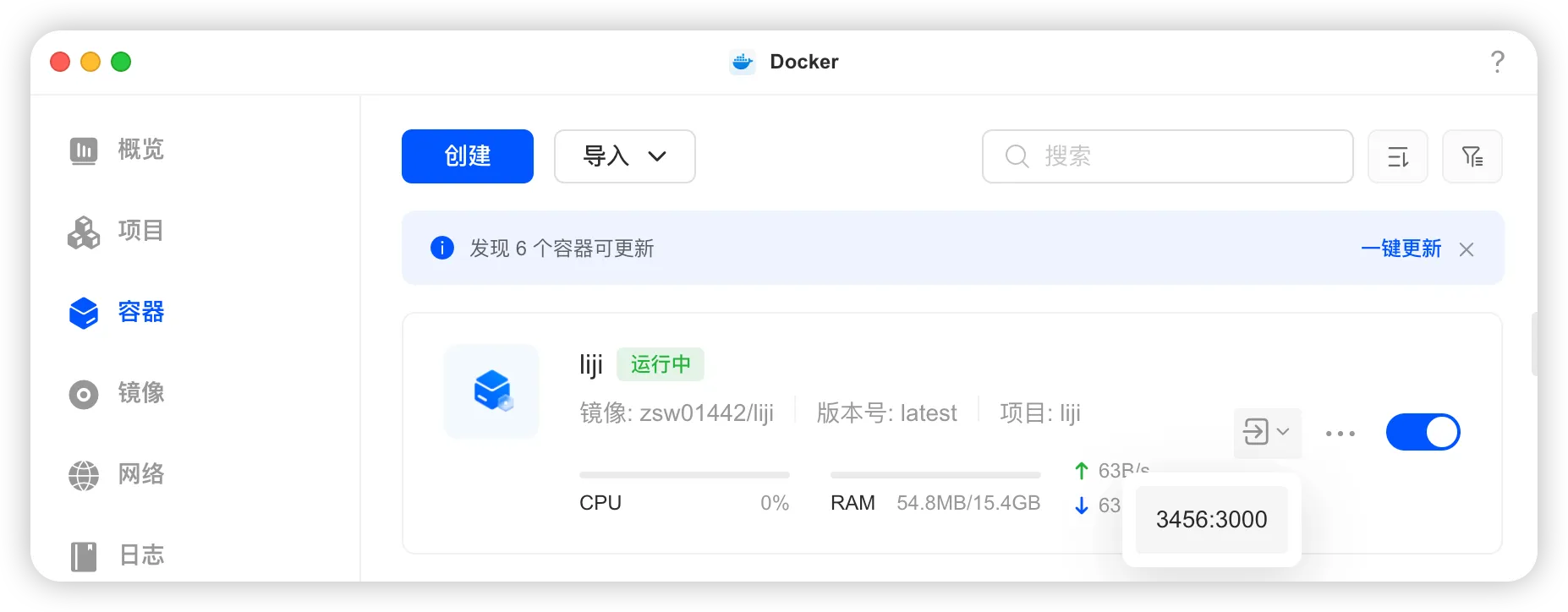Open 日志 logs section
This screenshot has height=612, width=1568.
(117, 555)
